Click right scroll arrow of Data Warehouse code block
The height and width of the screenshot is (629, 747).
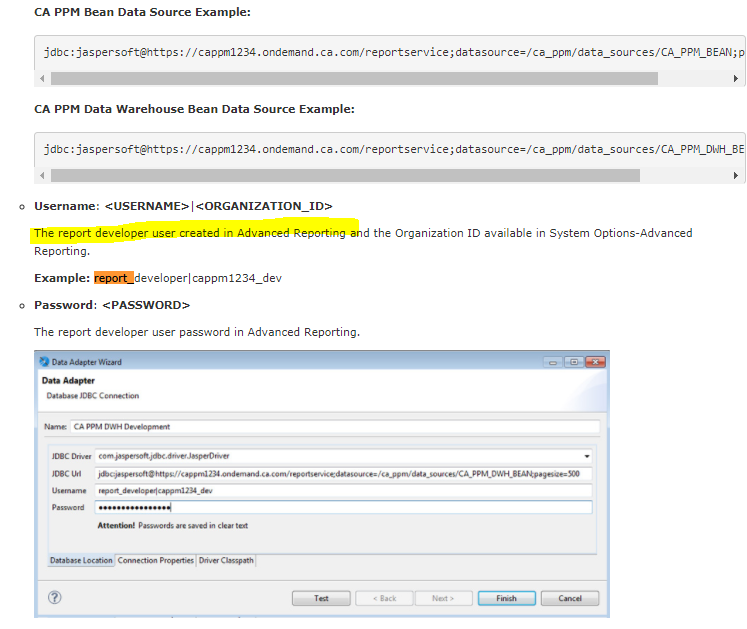[x=736, y=175]
